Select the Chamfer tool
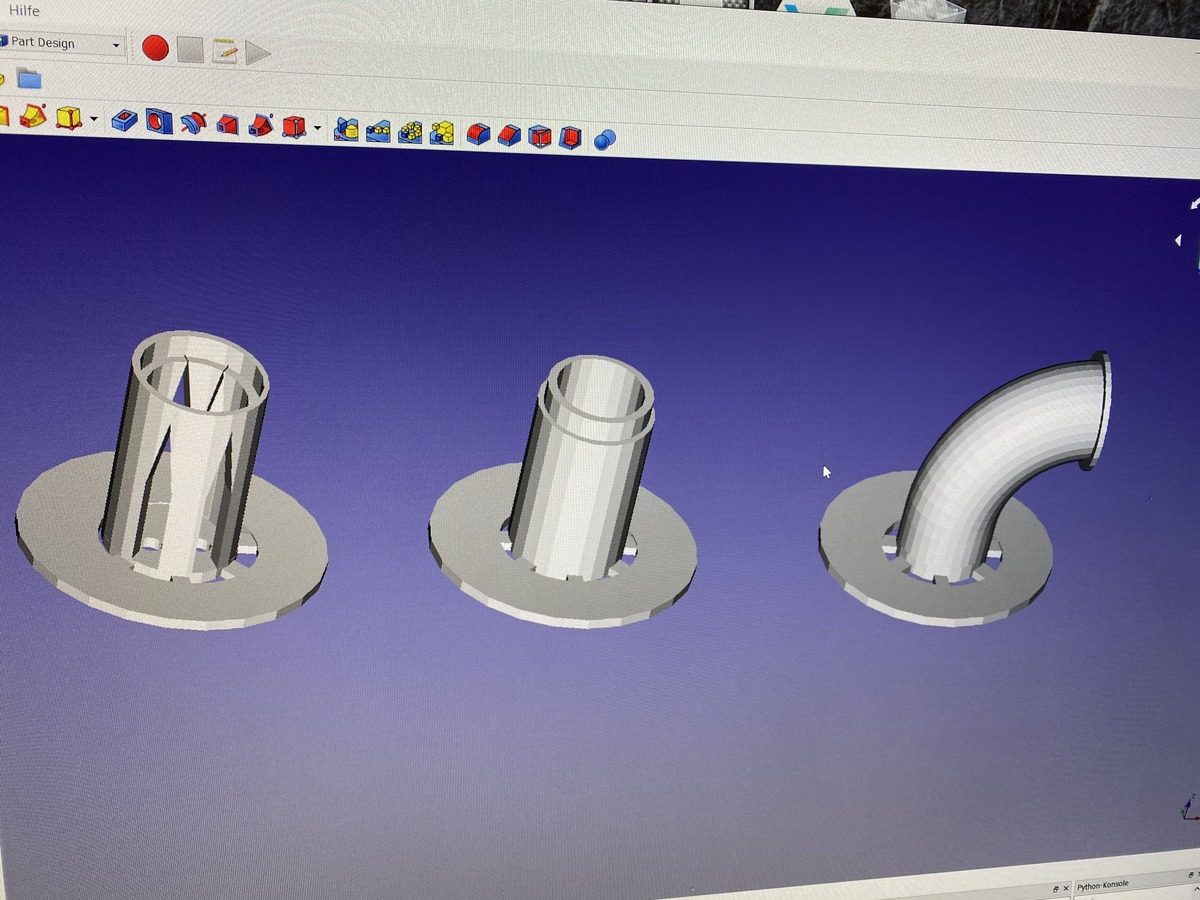The width and height of the screenshot is (1200, 900). point(509,135)
